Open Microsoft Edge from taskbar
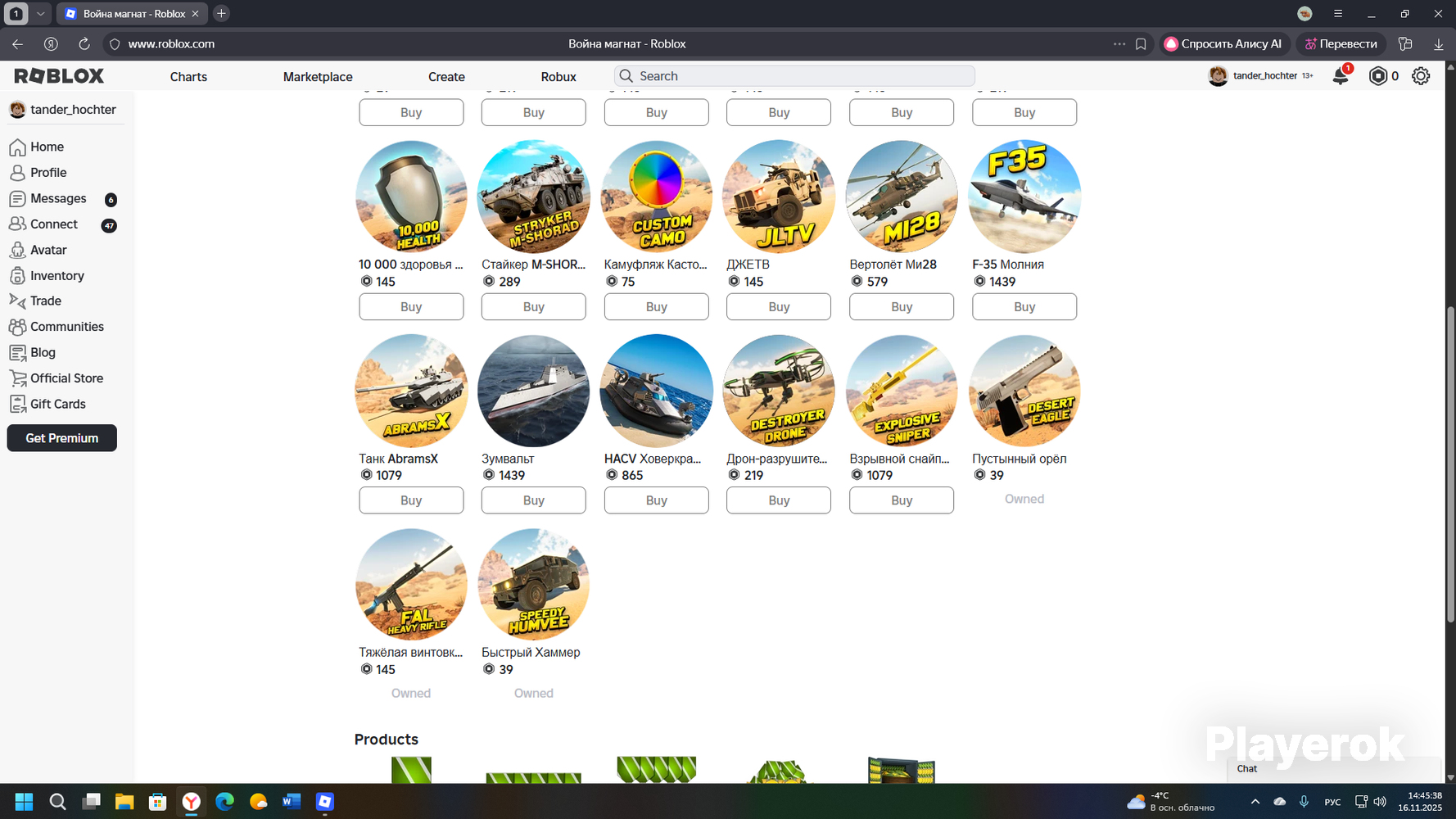Image resolution: width=1456 pixels, height=819 pixels. [x=224, y=802]
